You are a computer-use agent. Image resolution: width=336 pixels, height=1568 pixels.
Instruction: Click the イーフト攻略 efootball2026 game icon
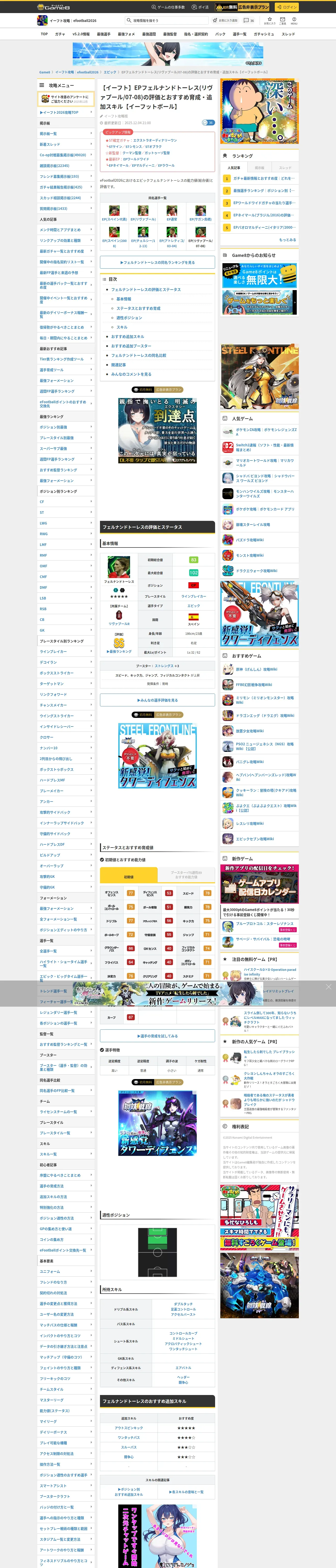pos(42,20)
